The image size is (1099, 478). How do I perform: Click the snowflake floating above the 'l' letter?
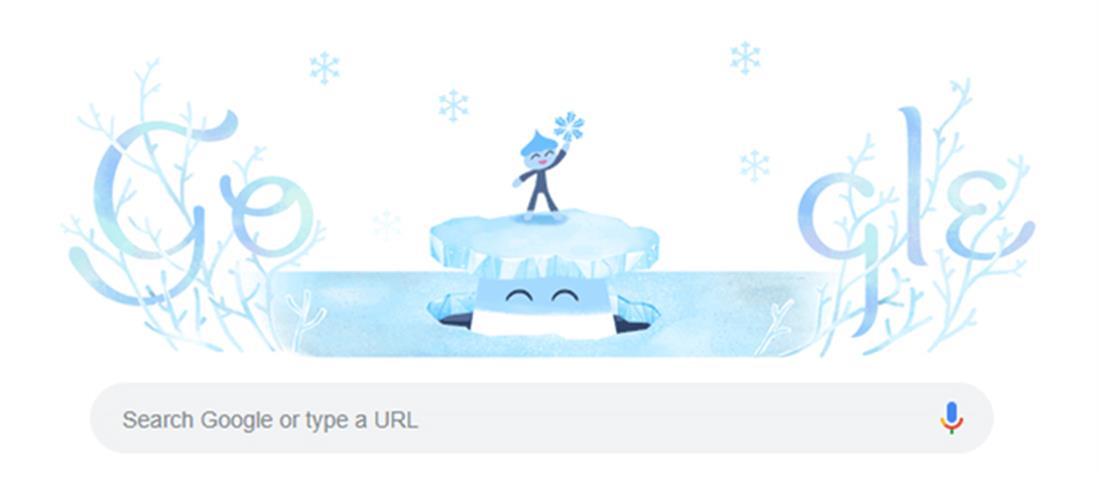click(744, 57)
